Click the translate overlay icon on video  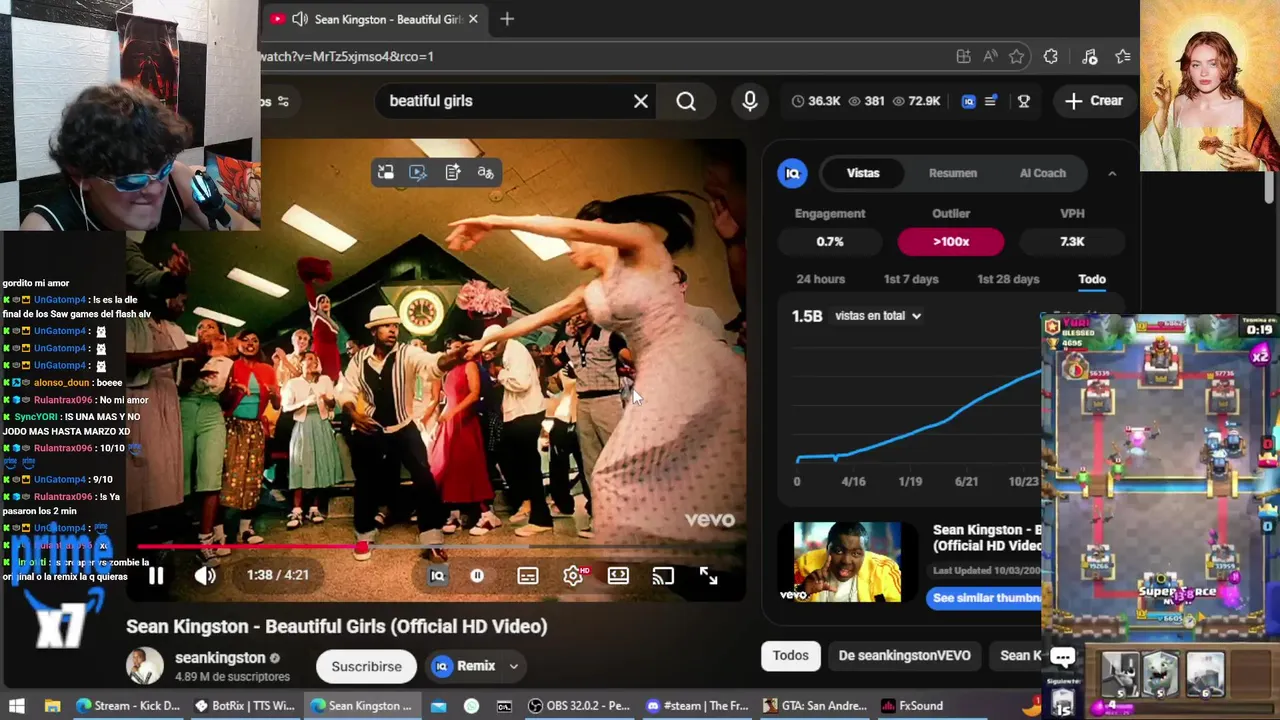[485, 173]
